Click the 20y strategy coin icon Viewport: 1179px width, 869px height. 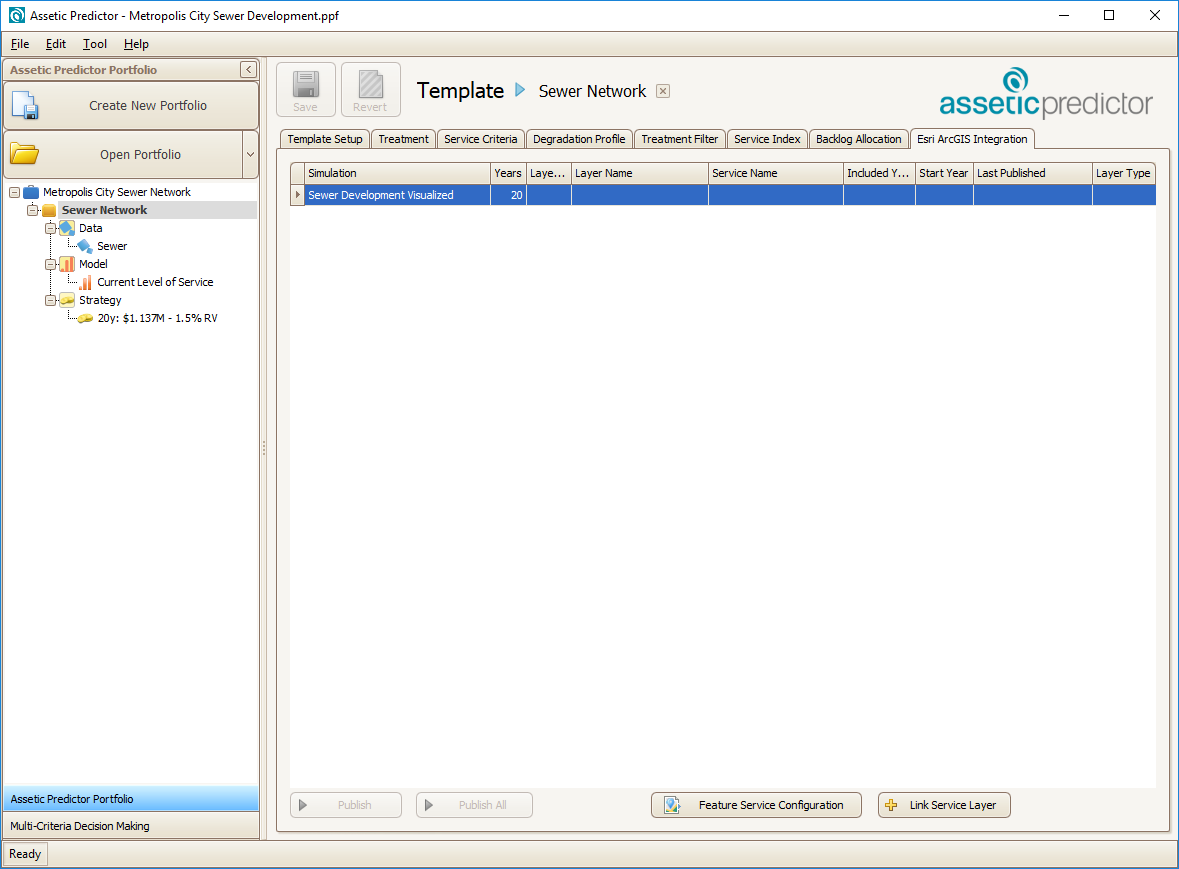(85, 318)
